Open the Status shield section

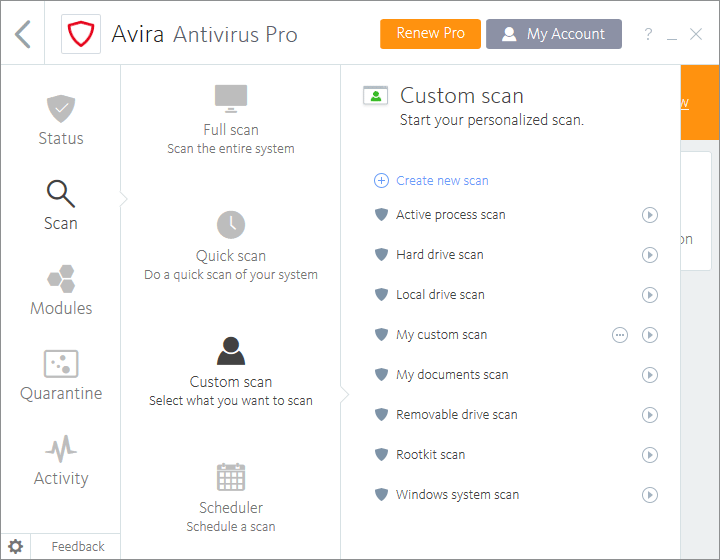tap(61, 120)
